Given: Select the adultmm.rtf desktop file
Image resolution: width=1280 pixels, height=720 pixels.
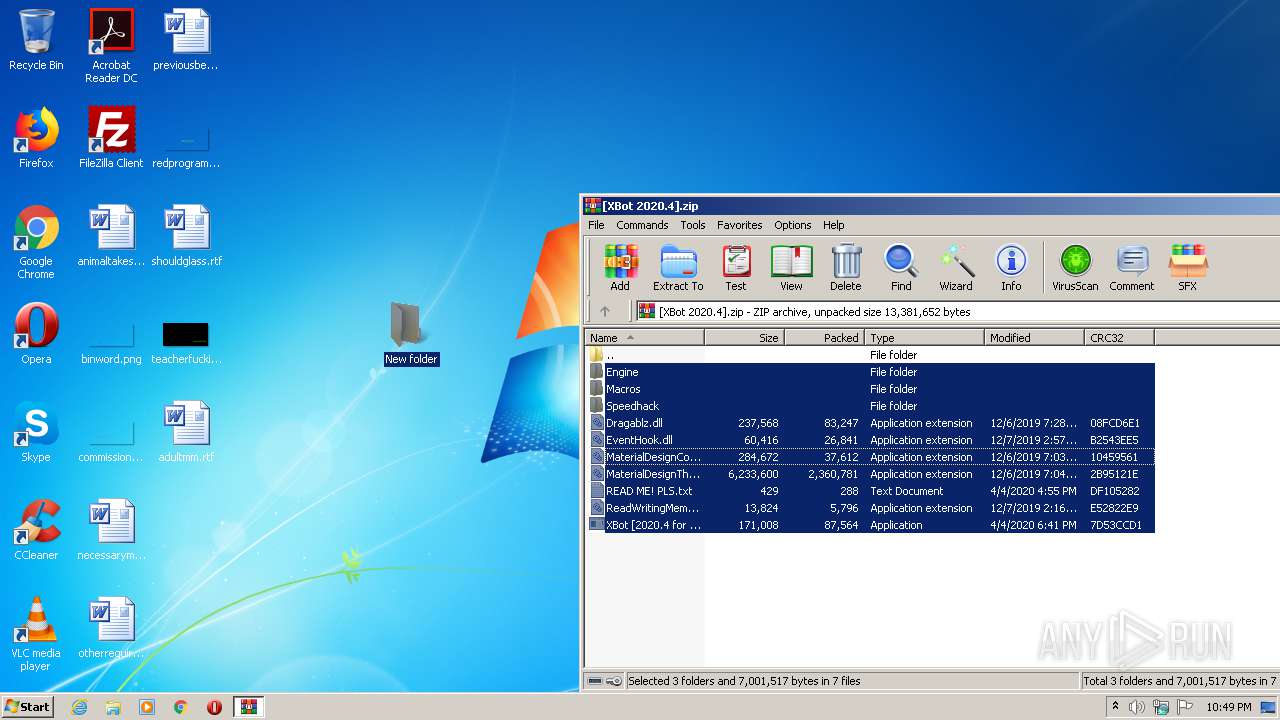Looking at the screenshot, I should click(186, 432).
